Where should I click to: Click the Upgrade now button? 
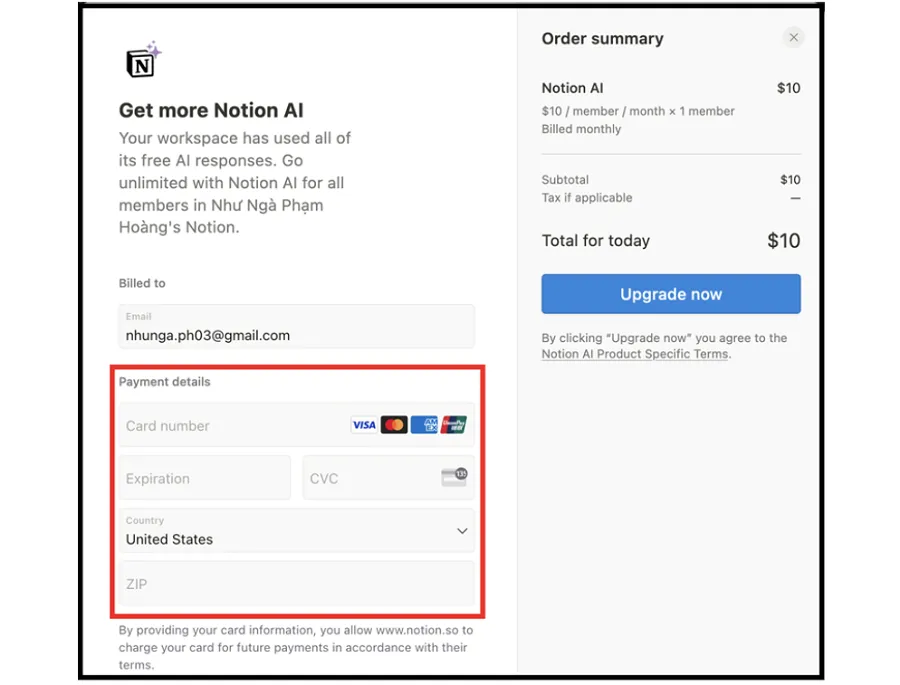[670, 294]
